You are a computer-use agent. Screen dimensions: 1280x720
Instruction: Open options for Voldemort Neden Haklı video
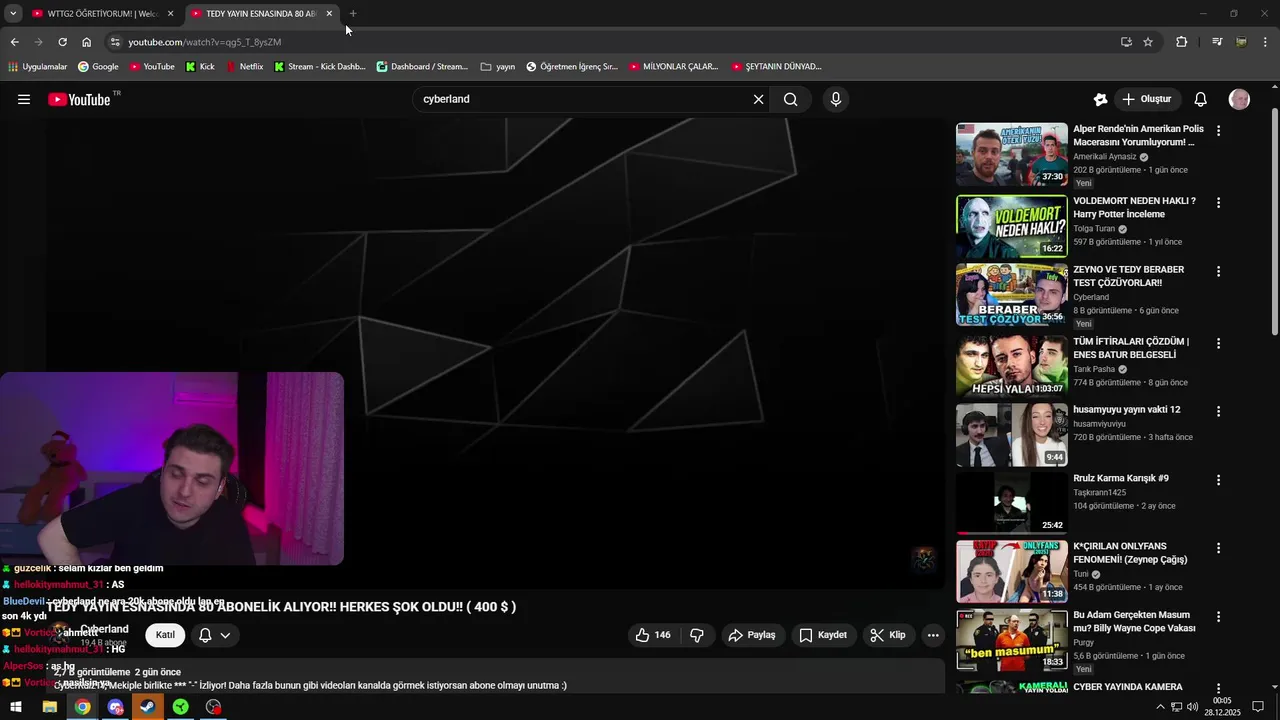coord(1218,203)
